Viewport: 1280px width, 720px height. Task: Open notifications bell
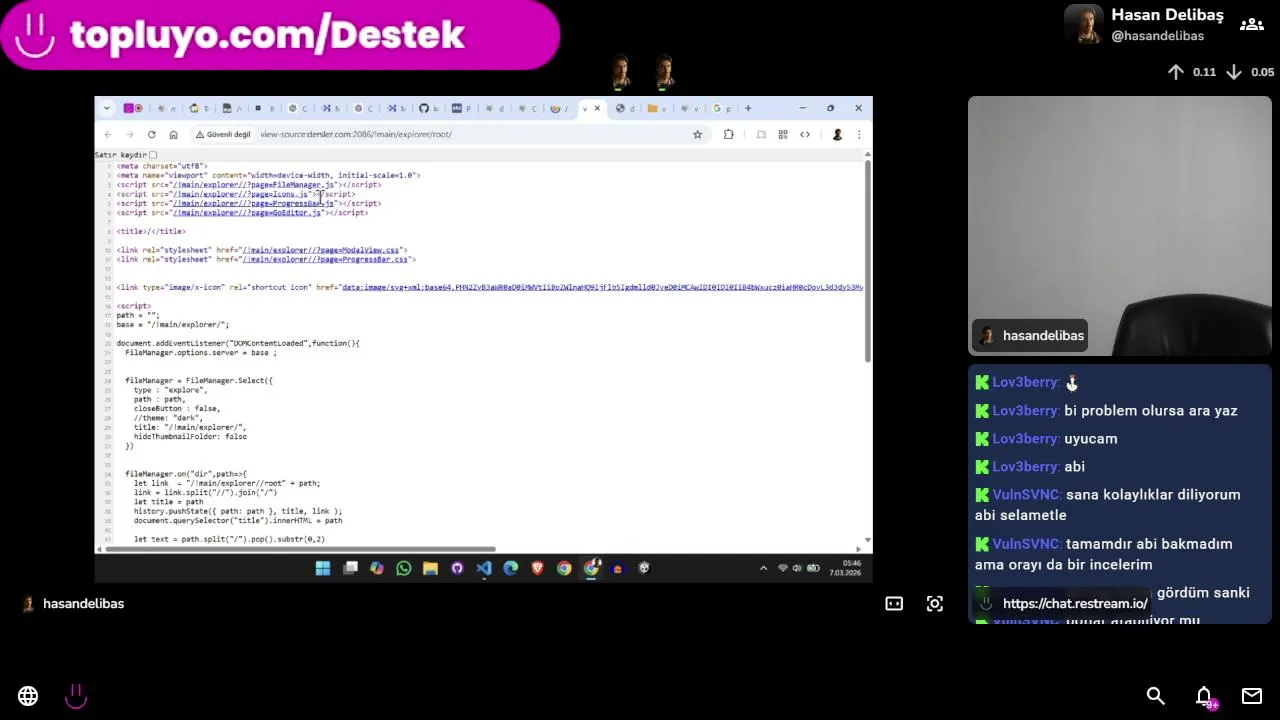click(x=1204, y=696)
